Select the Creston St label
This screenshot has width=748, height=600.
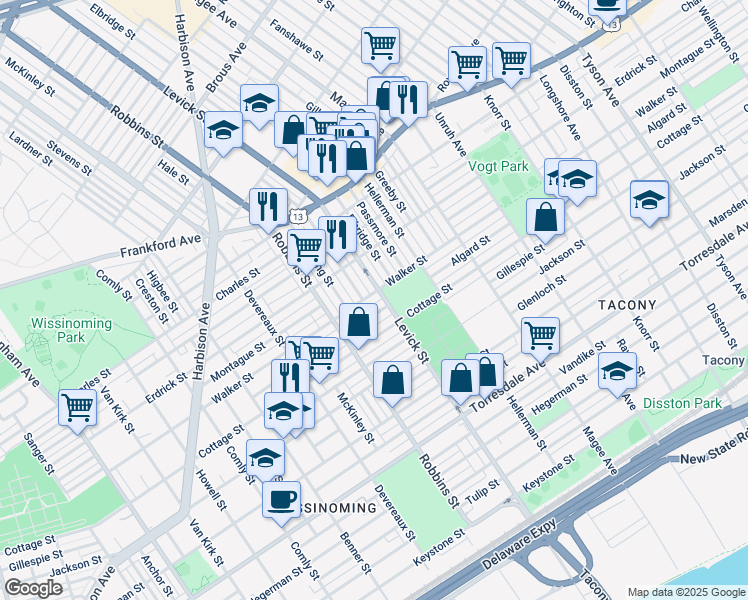(x=152, y=301)
